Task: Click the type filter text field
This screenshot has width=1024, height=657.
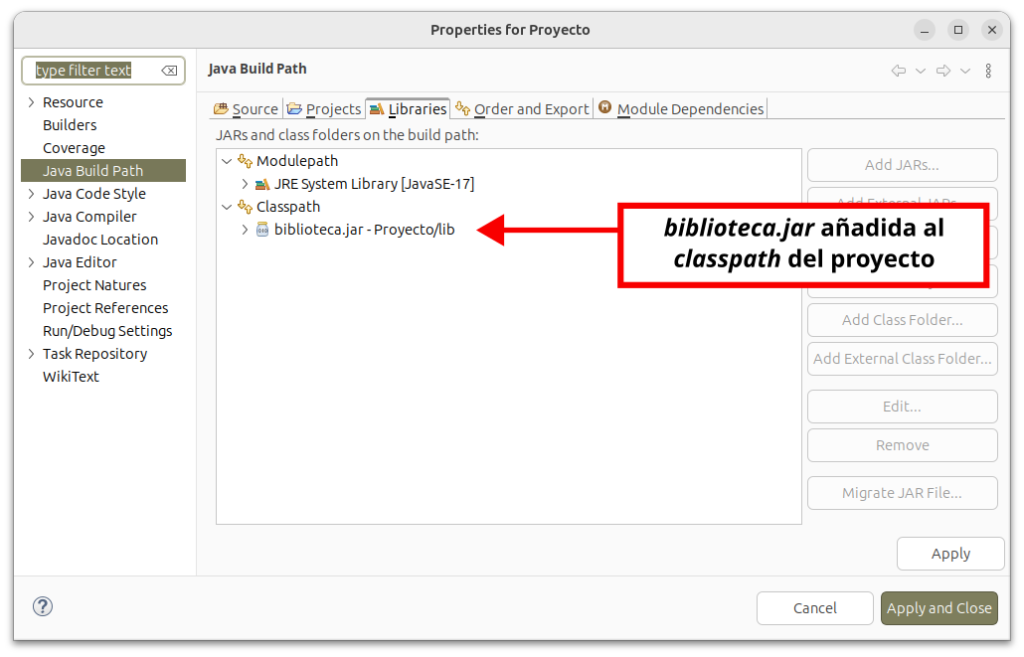Action: point(90,71)
